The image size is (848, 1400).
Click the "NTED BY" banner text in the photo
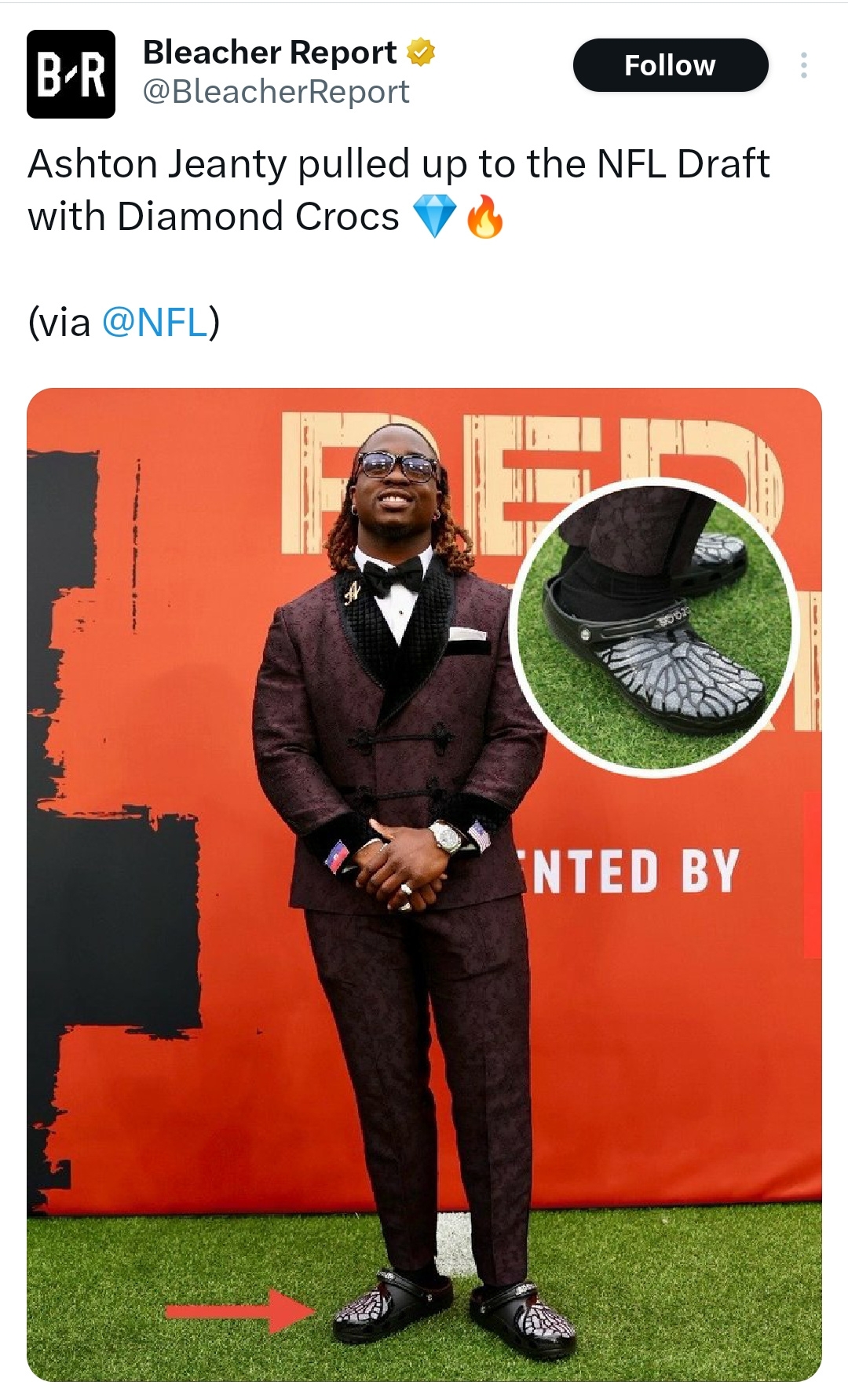point(631,871)
